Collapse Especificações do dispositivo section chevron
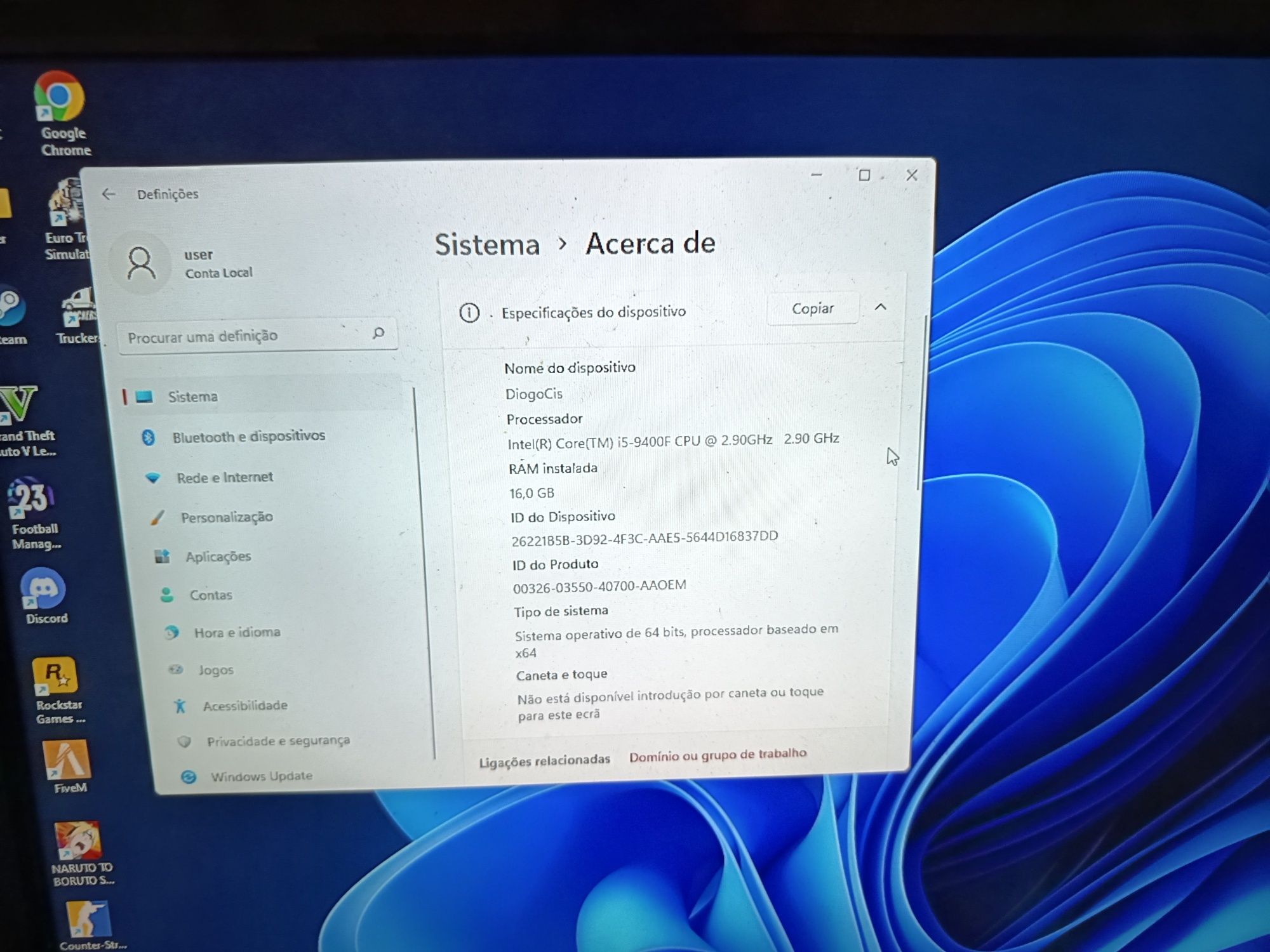1270x952 pixels. [x=881, y=307]
